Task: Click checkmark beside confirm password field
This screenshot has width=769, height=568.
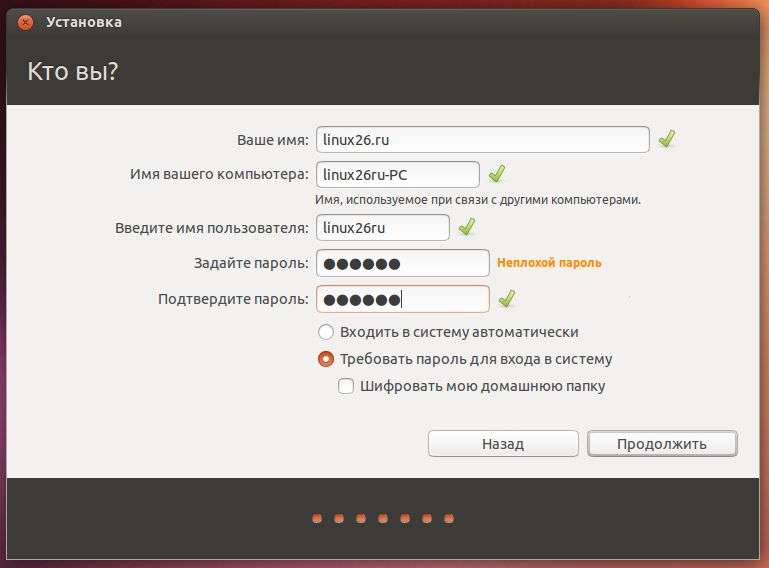Action: point(507,298)
